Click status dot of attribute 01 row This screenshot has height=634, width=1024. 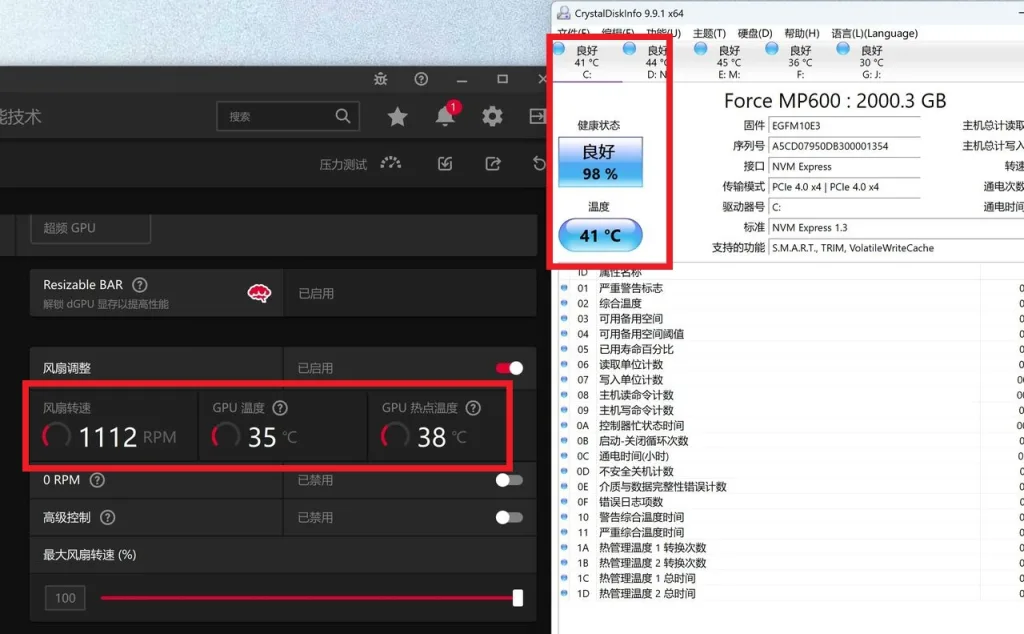[x=564, y=288]
